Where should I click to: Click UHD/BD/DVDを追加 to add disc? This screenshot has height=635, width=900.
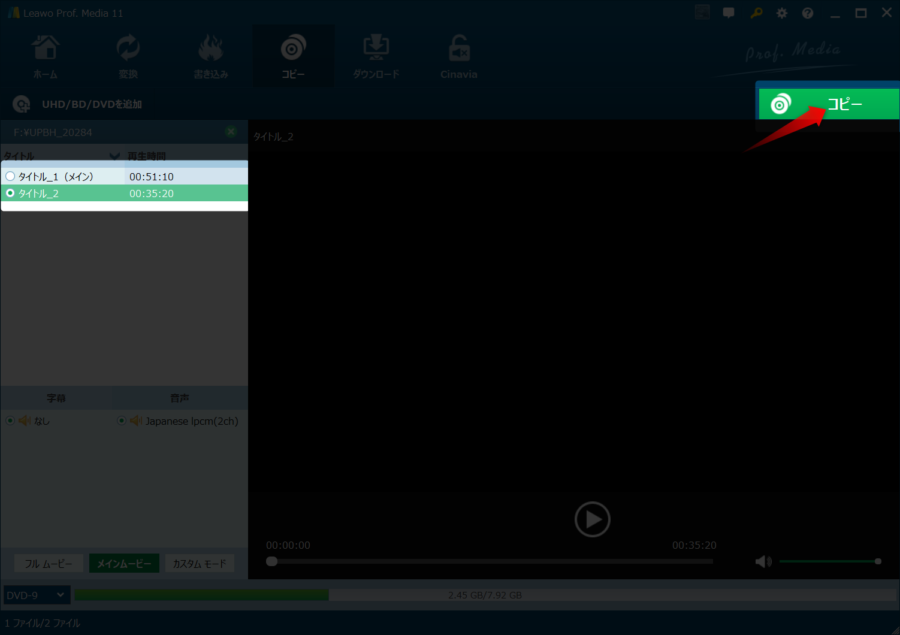[x=78, y=104]
